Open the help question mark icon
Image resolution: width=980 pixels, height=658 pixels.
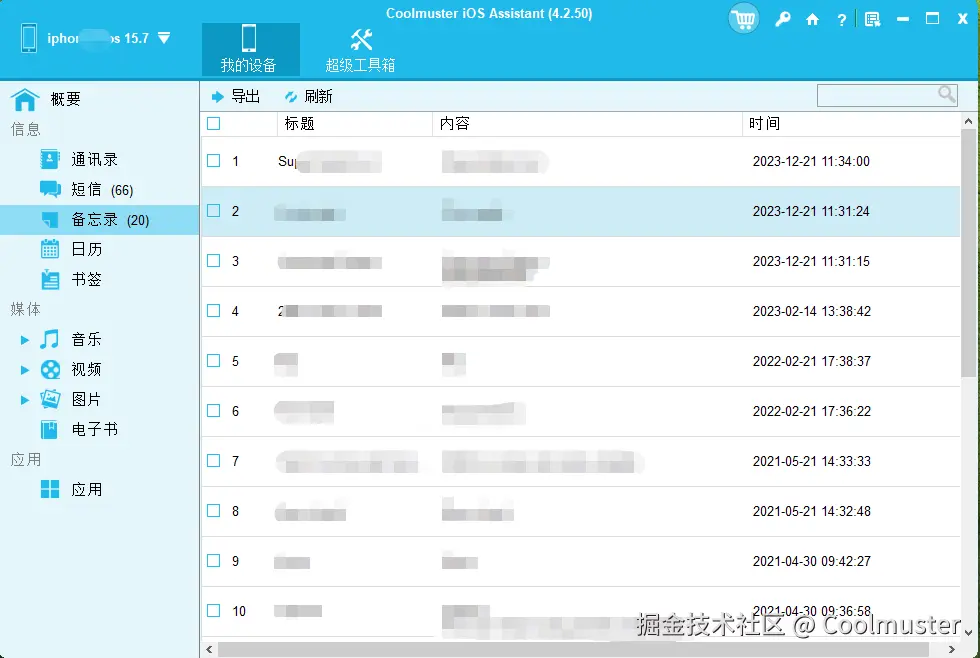coord(841,19)
